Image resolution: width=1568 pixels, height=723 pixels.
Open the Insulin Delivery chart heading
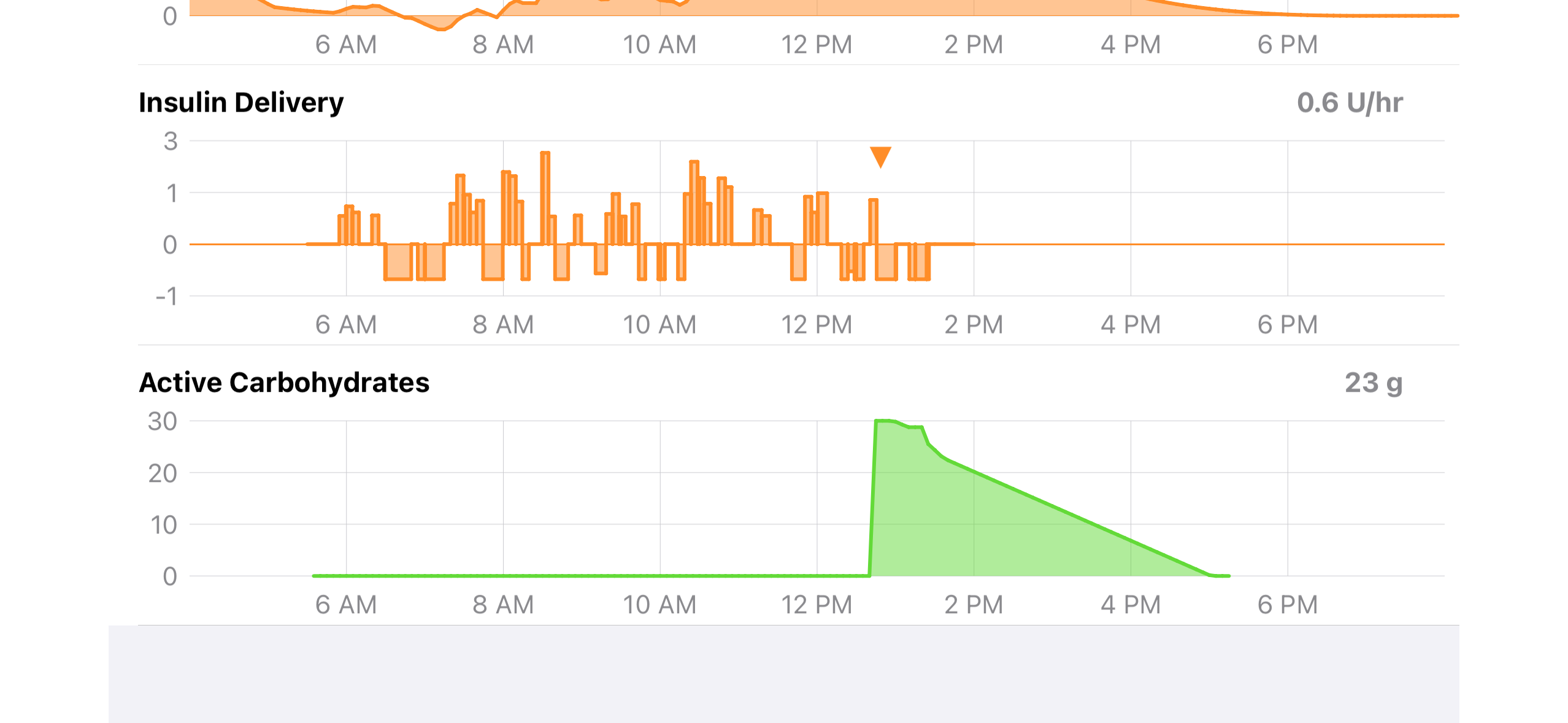[241, 102]
